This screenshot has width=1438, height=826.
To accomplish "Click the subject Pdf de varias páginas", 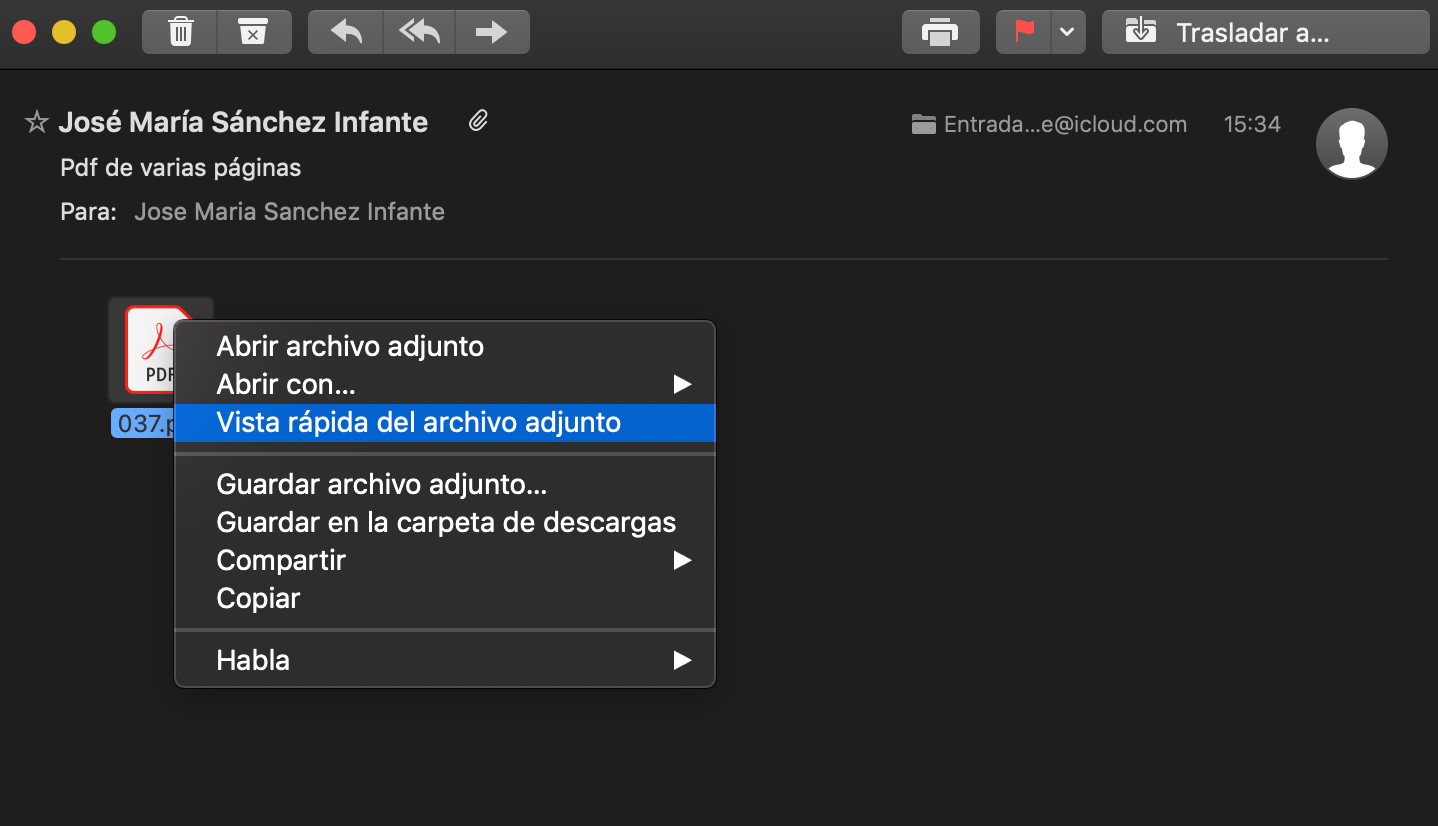I will click(x=181, y=168).
